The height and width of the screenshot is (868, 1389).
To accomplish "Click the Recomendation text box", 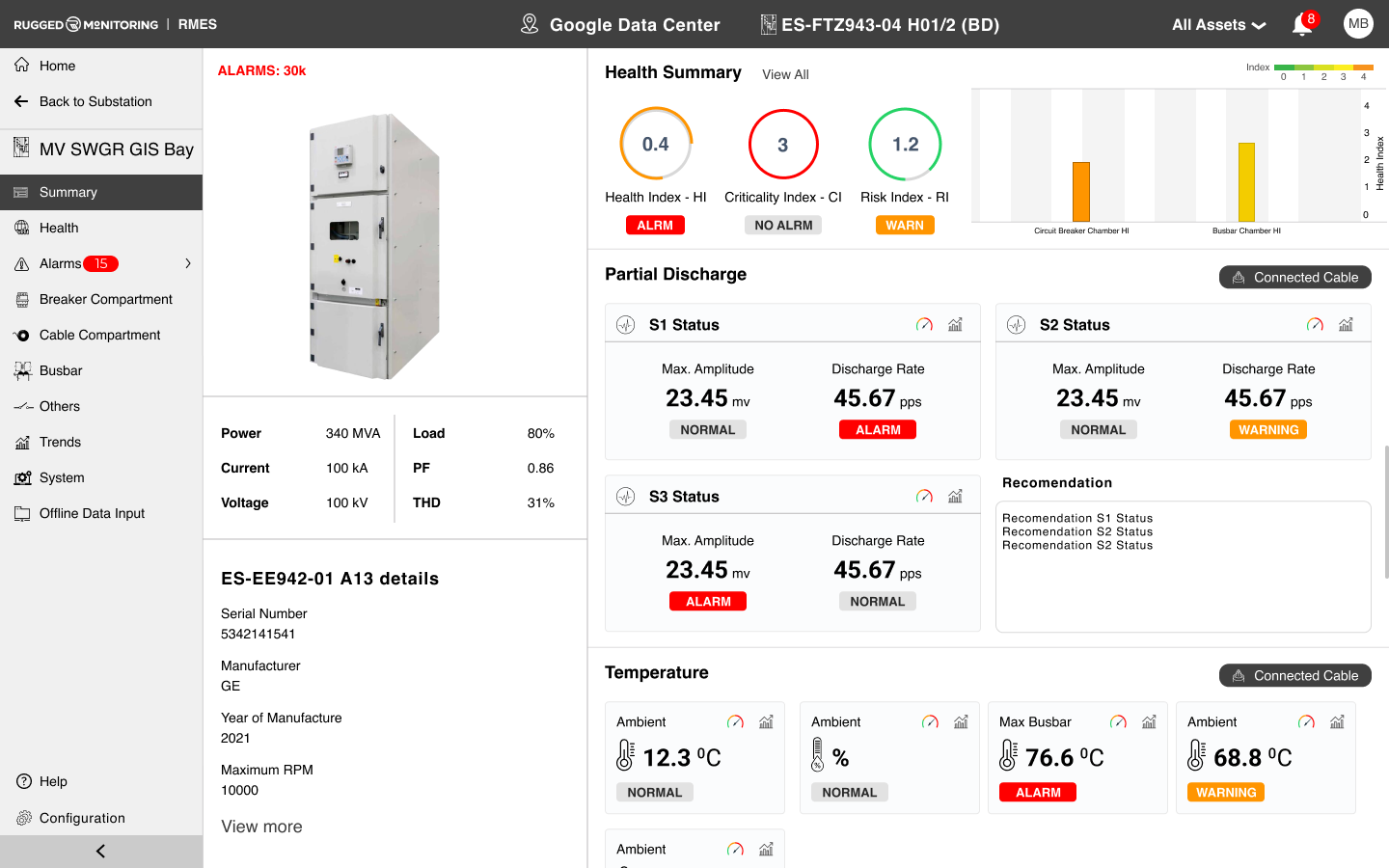I will (1184, 567).
